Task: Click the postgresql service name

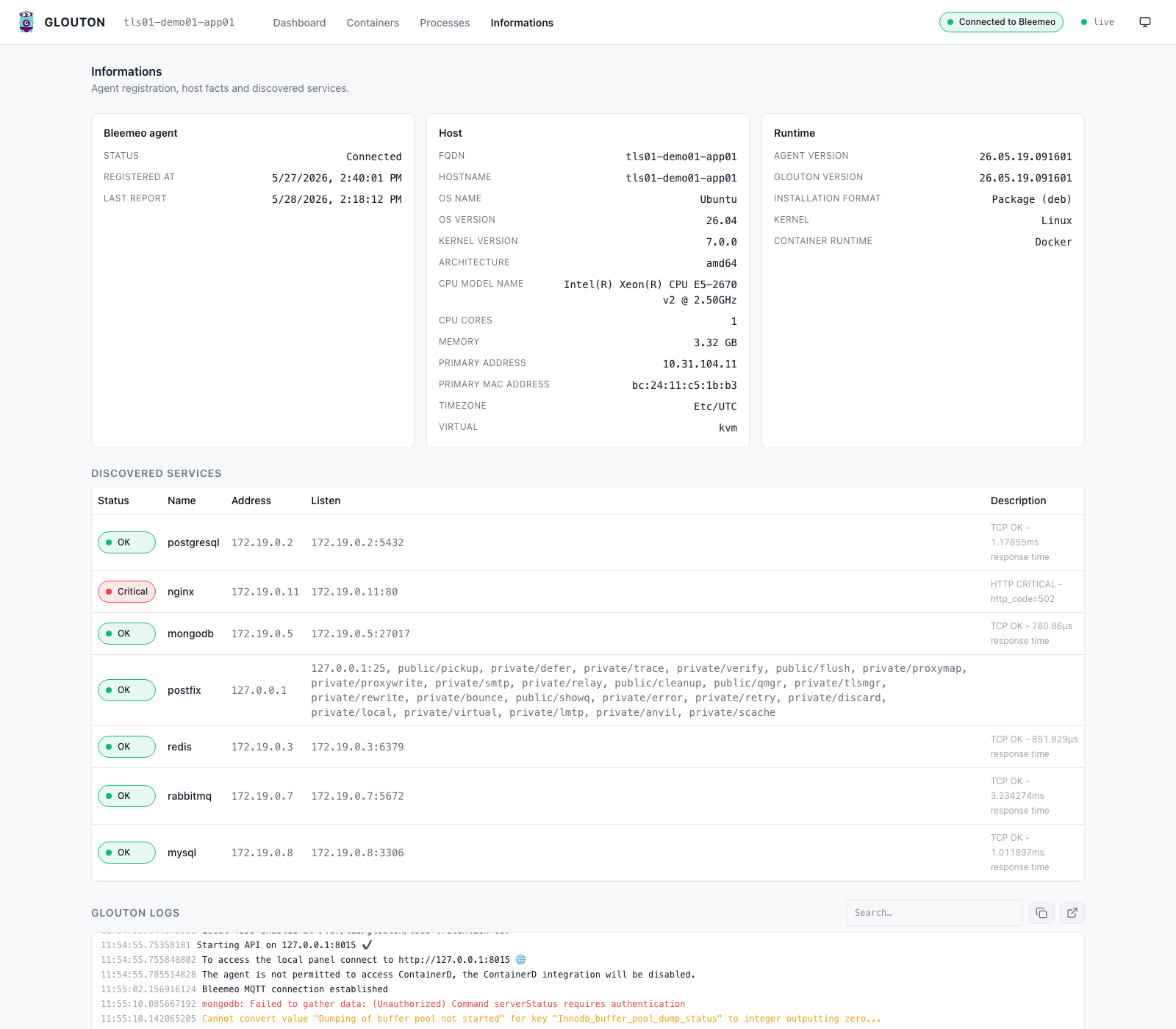Action: (193, 542)
